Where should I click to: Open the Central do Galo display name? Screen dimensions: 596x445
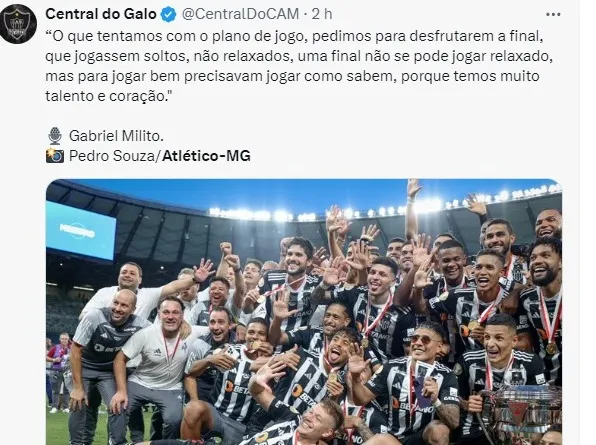(x=101, y=14)
